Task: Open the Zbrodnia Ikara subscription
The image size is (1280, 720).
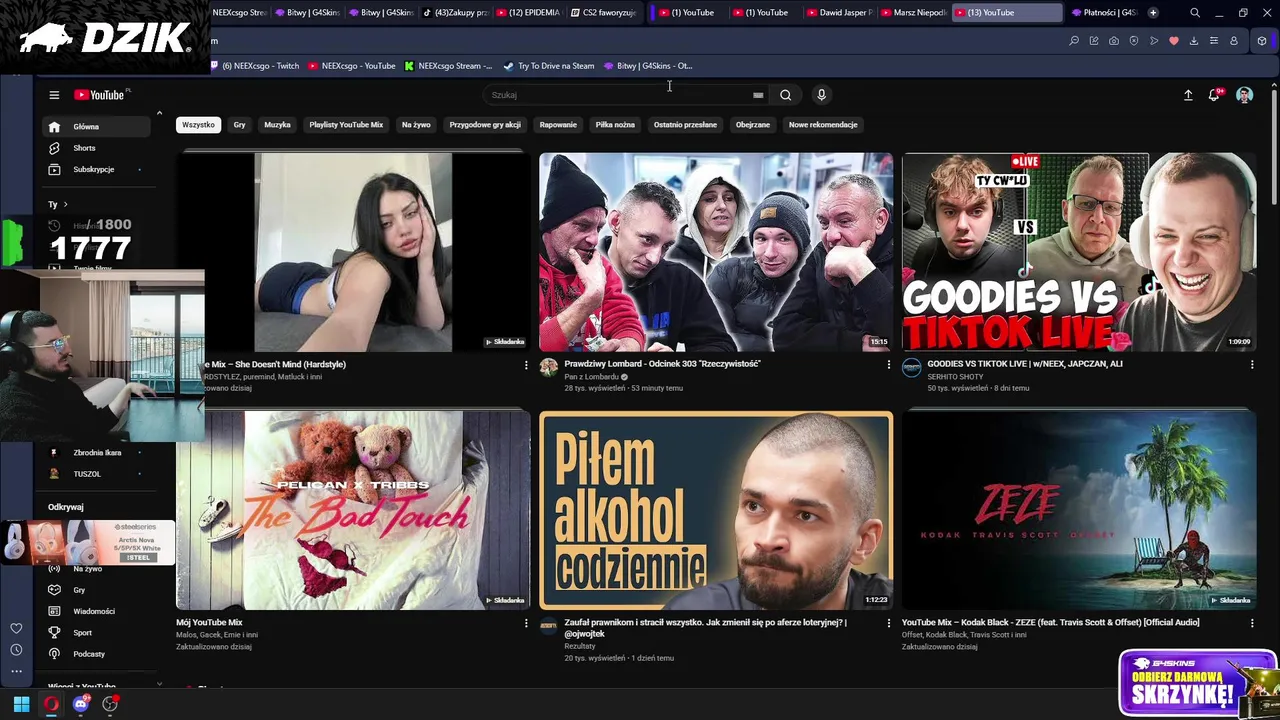Action: (x=95, y=452)
